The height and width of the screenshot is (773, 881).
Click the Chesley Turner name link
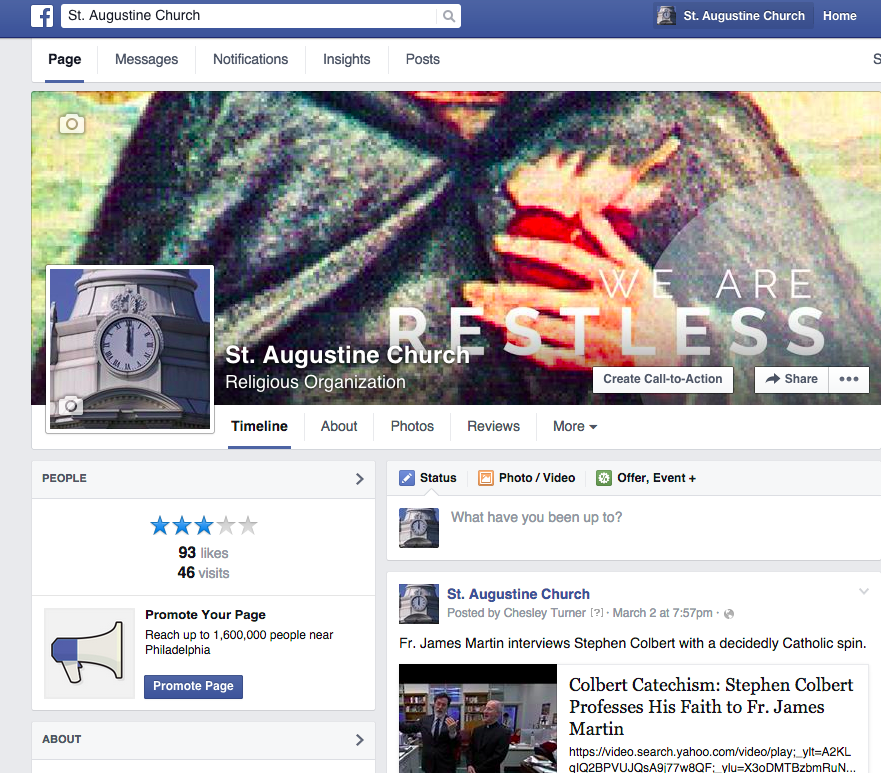544,613
